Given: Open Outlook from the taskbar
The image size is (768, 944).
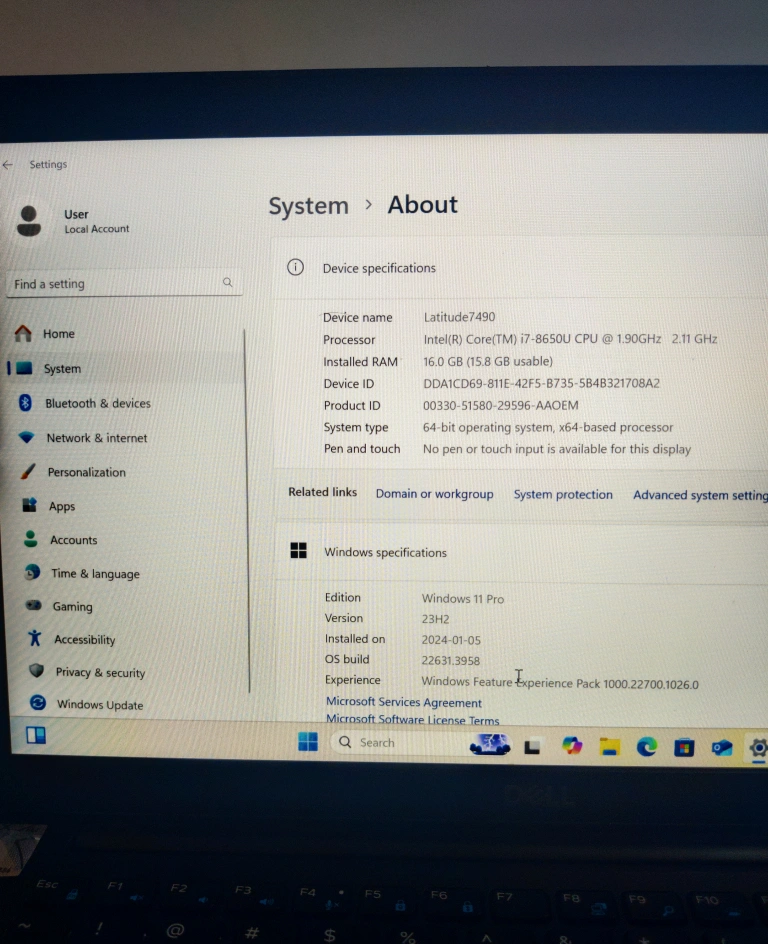Looking at the screenshot, I should [x=722, y=748].
